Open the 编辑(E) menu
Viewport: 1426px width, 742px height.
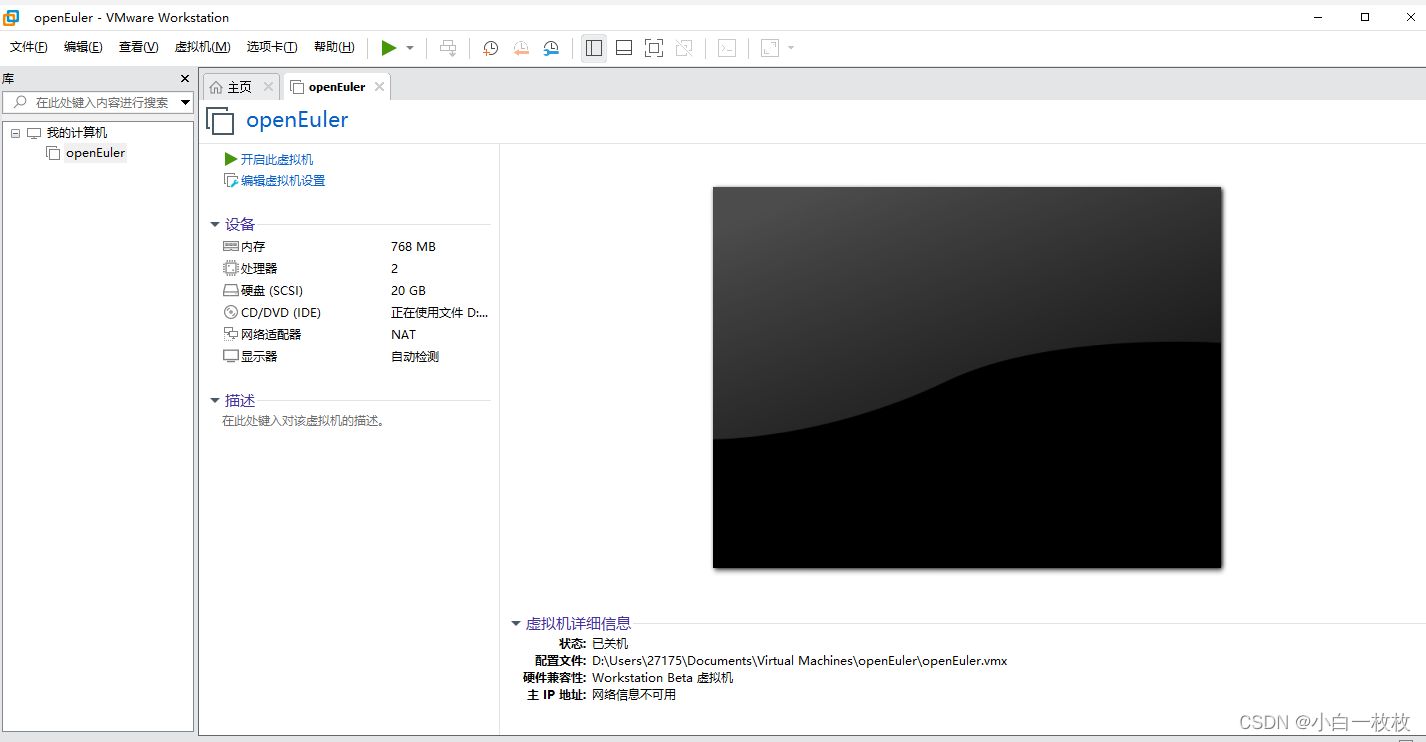tap(83, 47)
